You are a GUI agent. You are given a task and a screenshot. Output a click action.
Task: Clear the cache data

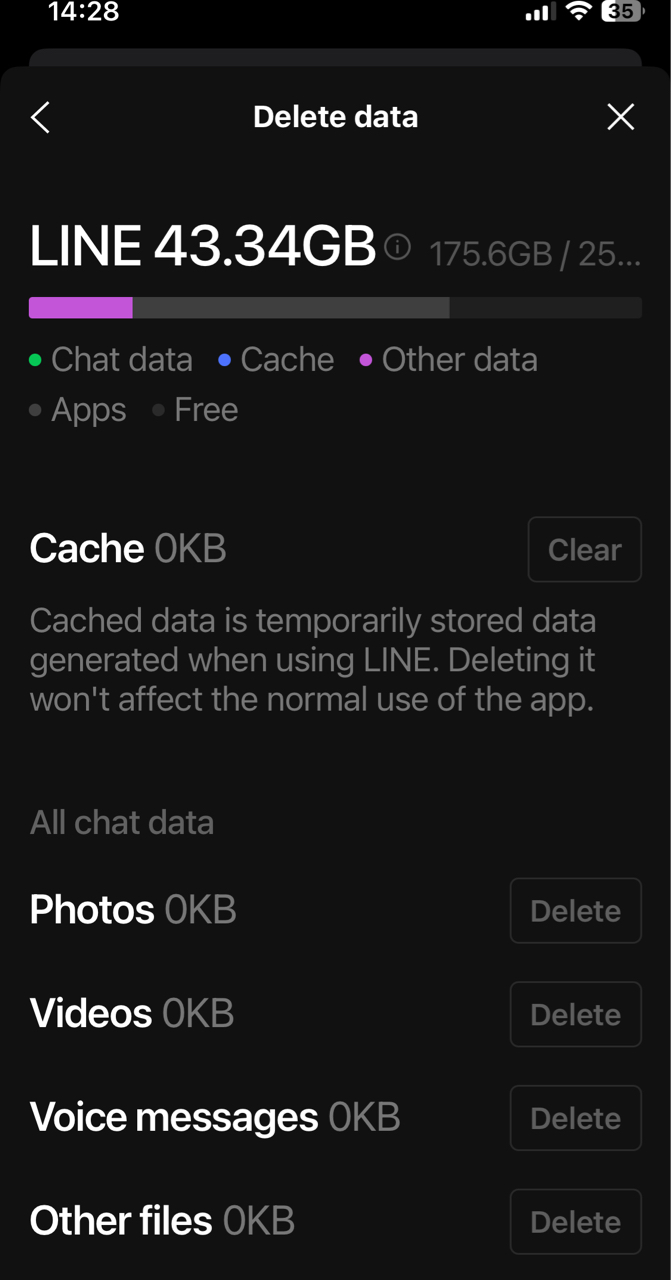584,549
